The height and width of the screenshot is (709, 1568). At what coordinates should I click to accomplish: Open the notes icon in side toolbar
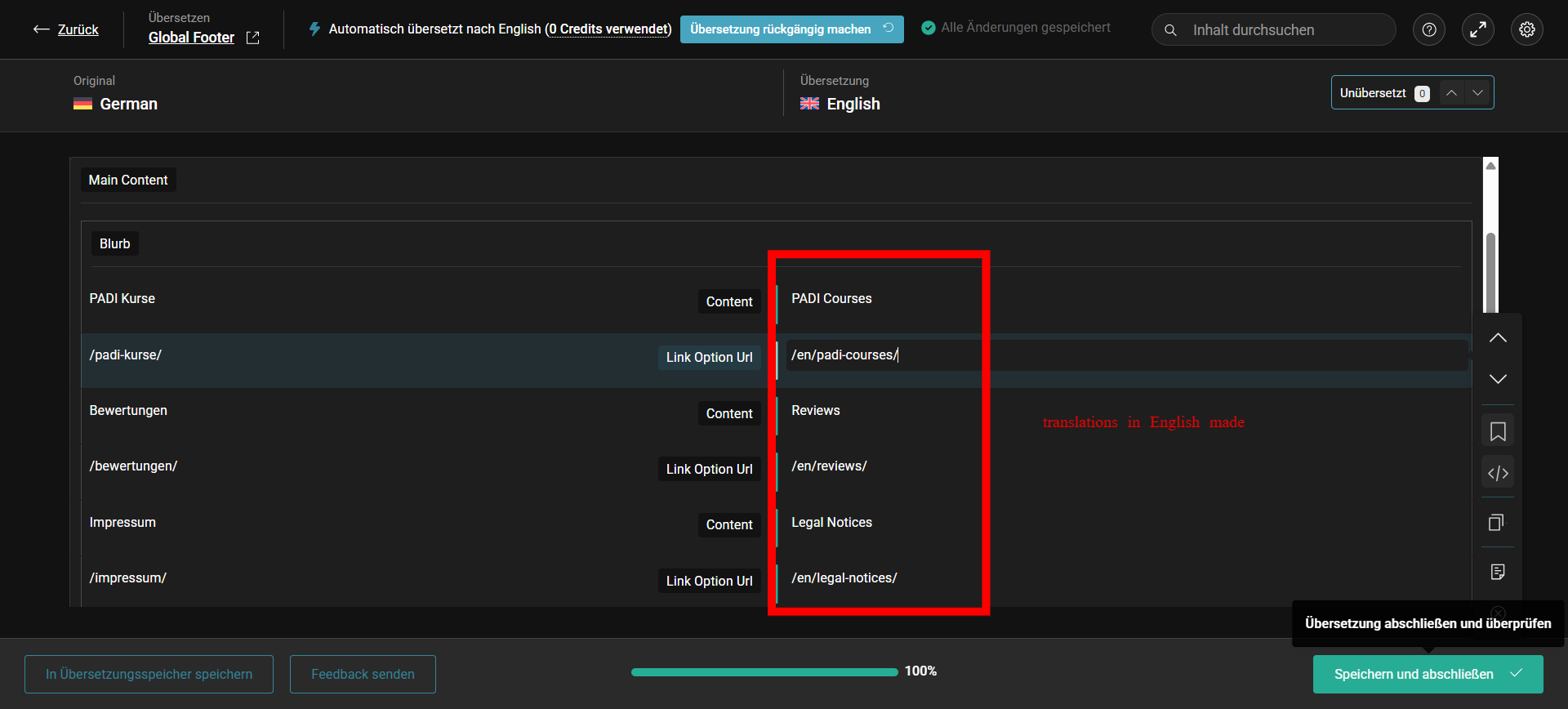pos(1497,572)
